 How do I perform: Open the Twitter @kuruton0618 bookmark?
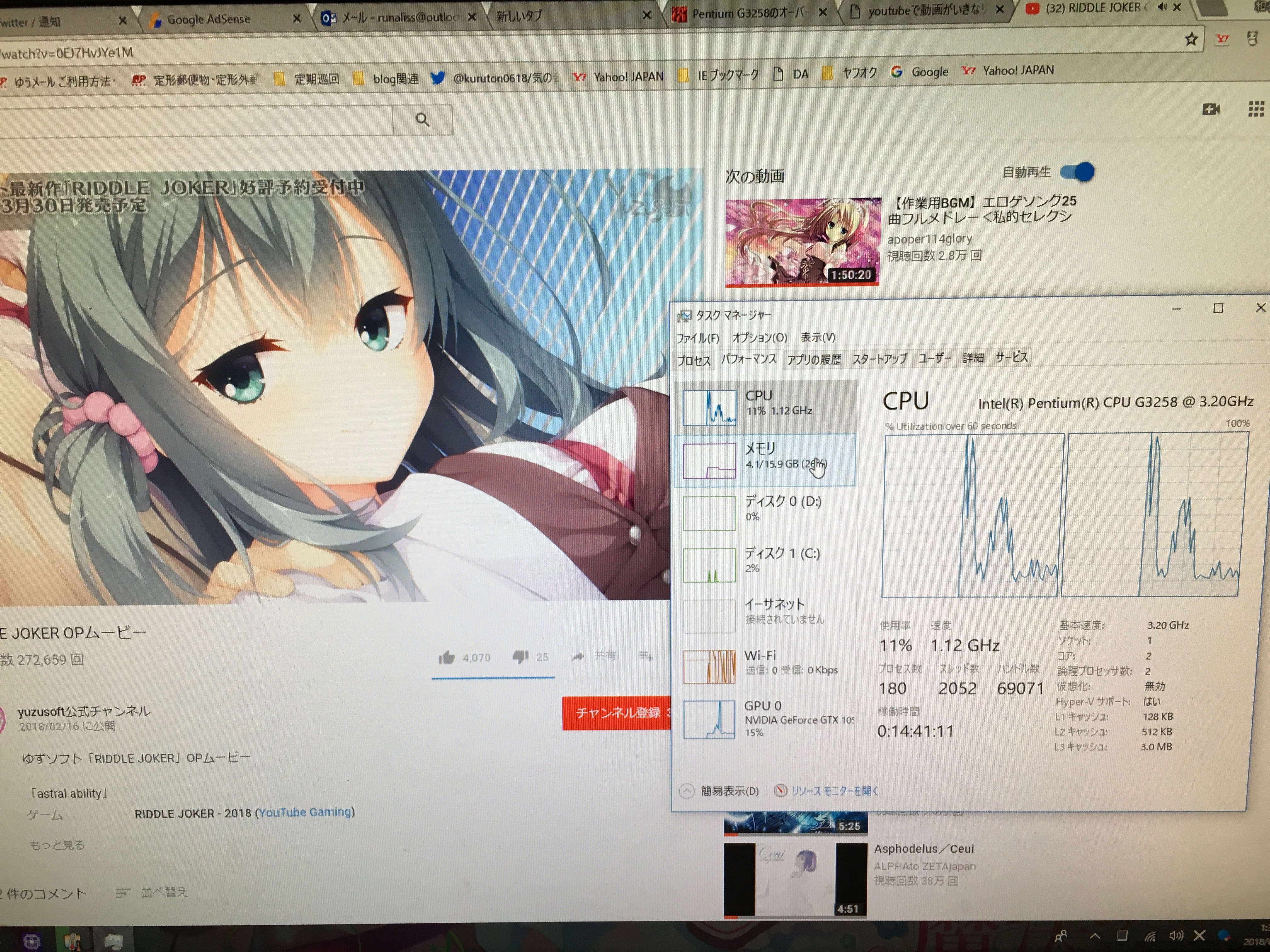[495, 77]
